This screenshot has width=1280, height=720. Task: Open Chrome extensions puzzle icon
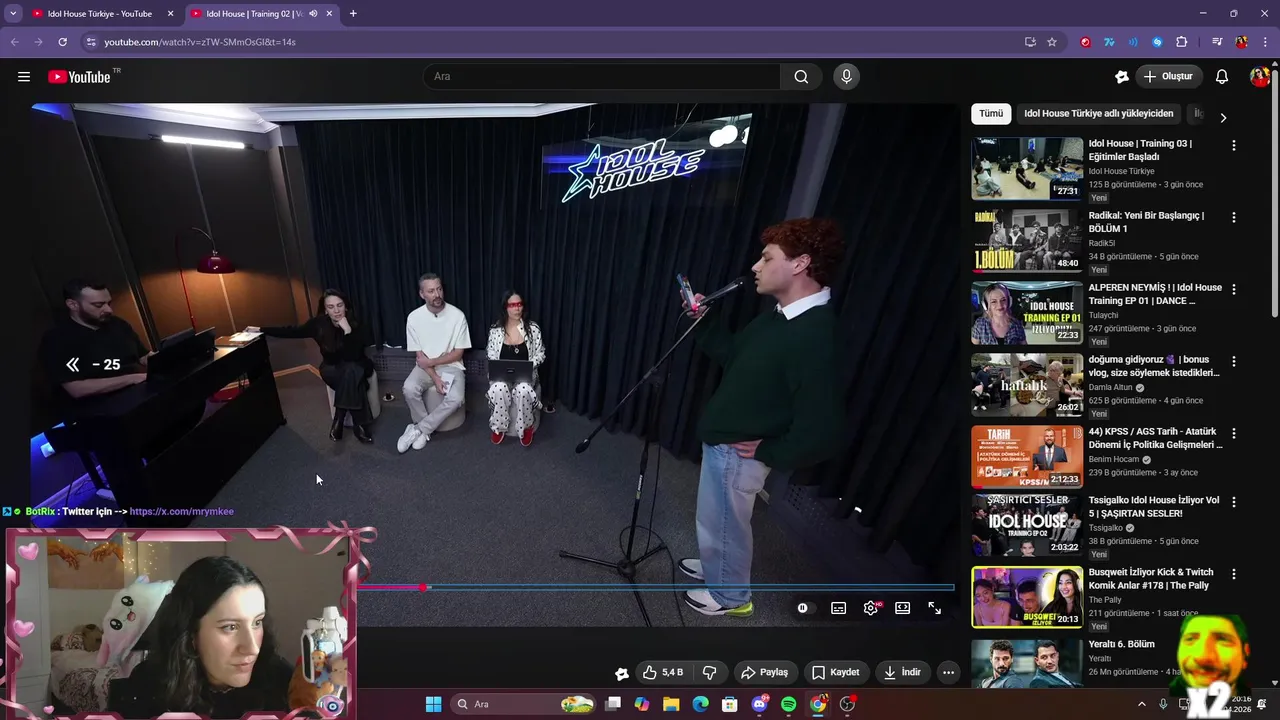(1181, 42)
